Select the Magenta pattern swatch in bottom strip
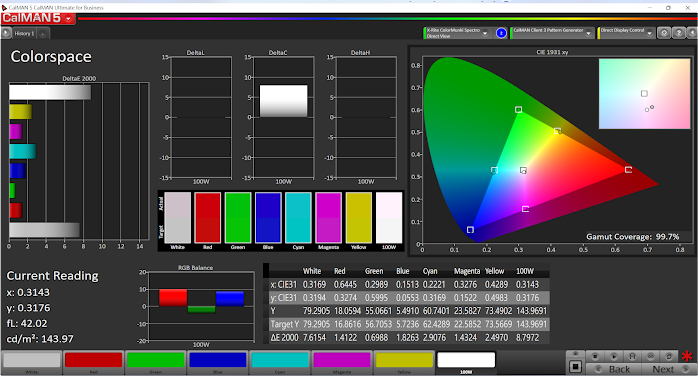The width and height of the screenshot is (698, 376). pos(342,360)
